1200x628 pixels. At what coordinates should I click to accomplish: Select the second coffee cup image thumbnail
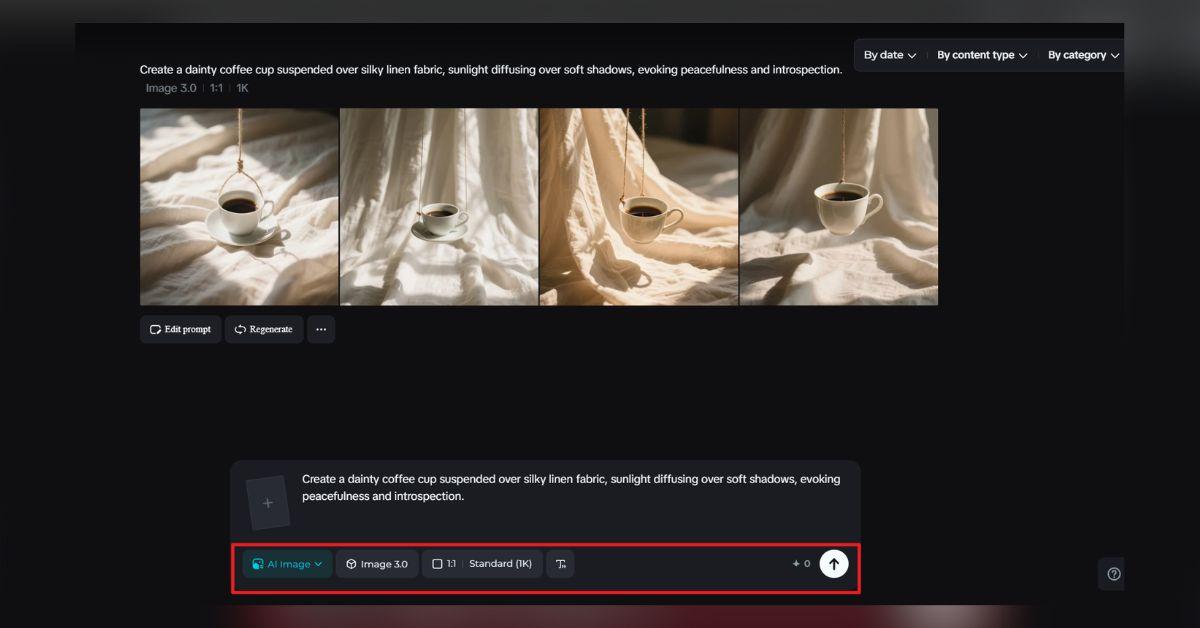[x=438, y=206]
